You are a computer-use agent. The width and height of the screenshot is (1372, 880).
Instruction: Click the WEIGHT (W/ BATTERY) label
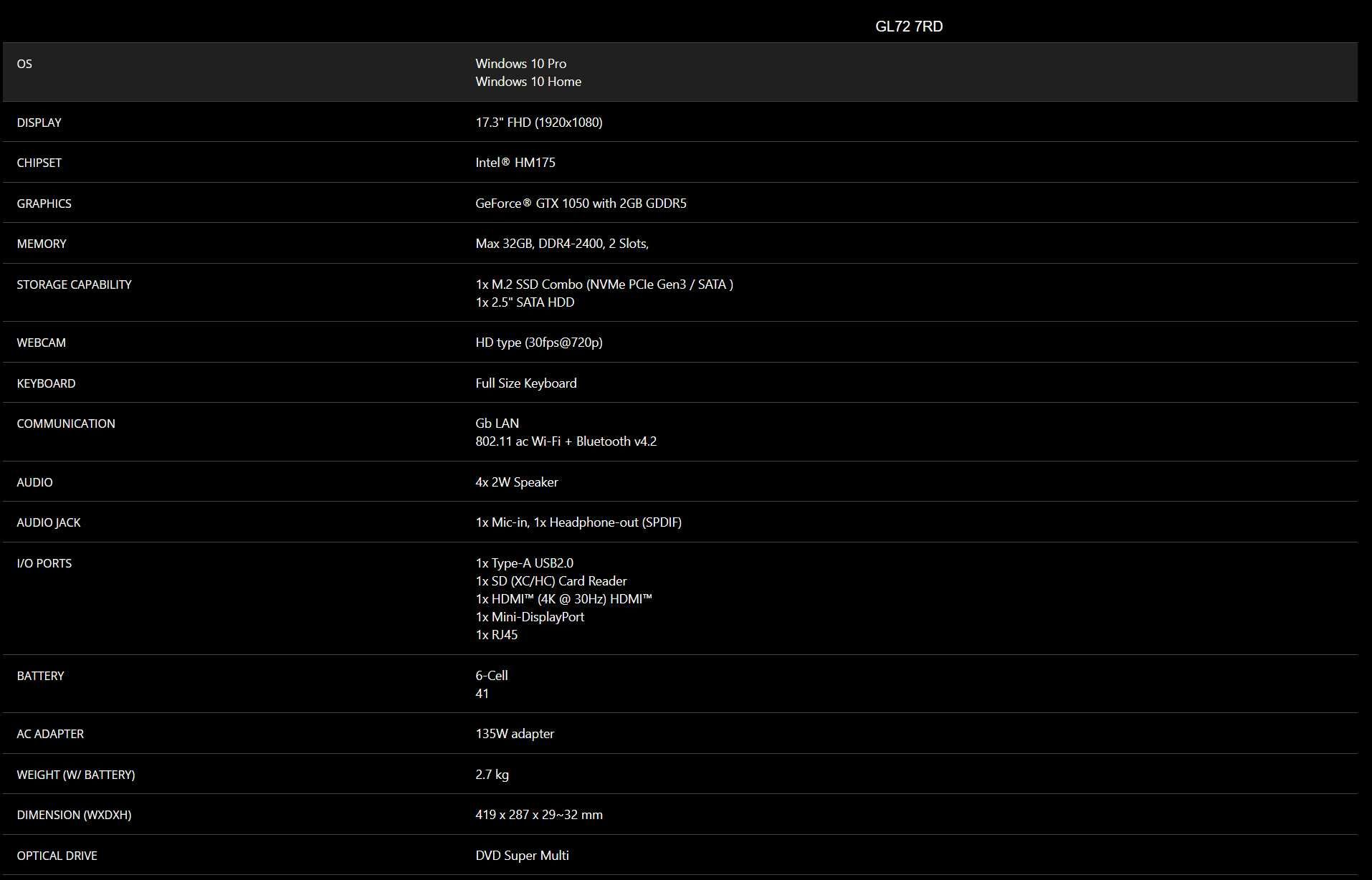pos(76,775)
